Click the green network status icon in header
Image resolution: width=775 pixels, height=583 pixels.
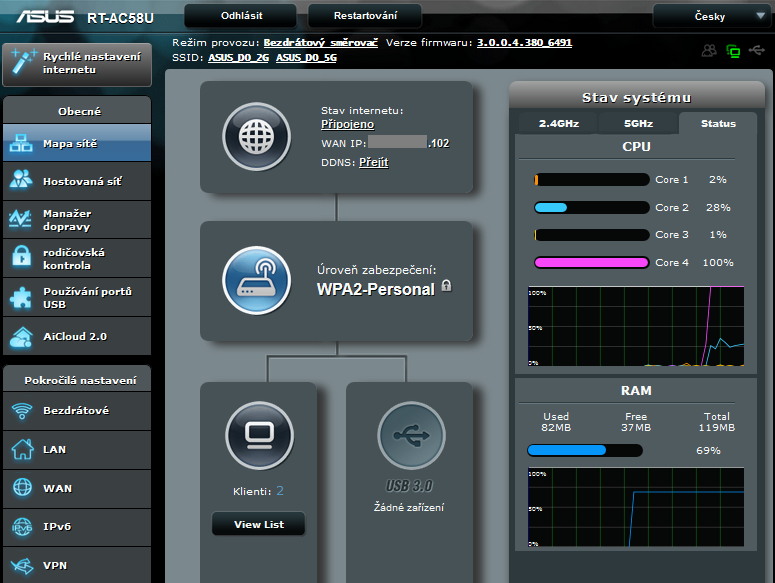(x=733, y=50)
